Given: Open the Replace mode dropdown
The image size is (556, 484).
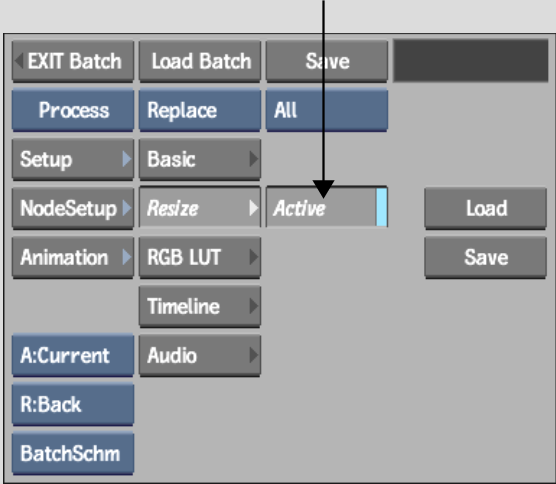Looking at the screenshot, I should (x=200, y=110).
